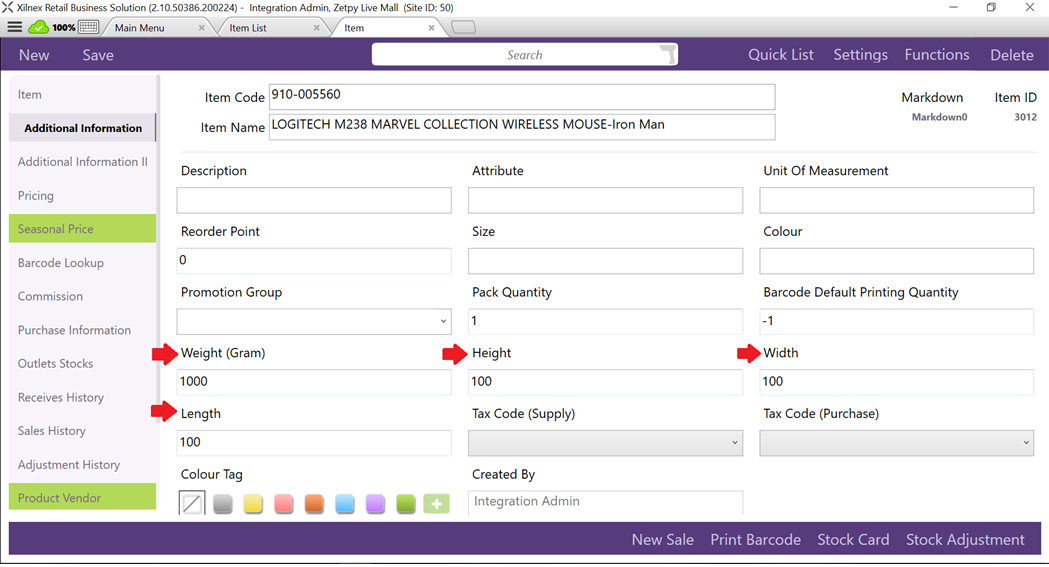Screen dimensions: 1049x567
Task: Open the Pricing section
Action: click(82, 195)
